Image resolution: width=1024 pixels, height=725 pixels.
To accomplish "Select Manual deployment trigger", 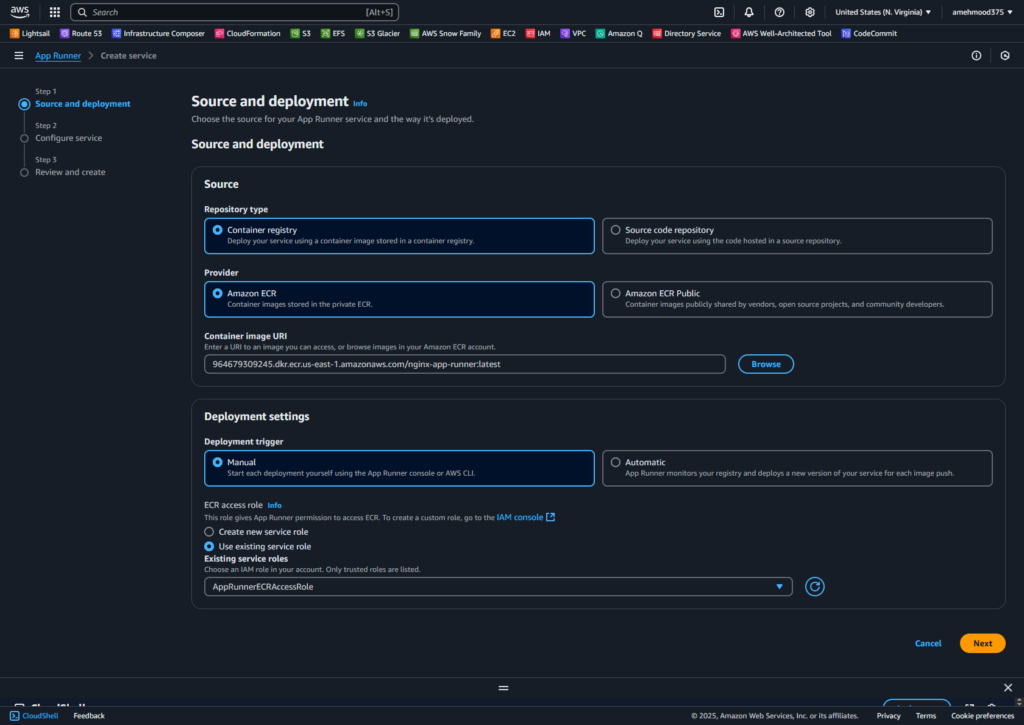I will click(399, 468).
